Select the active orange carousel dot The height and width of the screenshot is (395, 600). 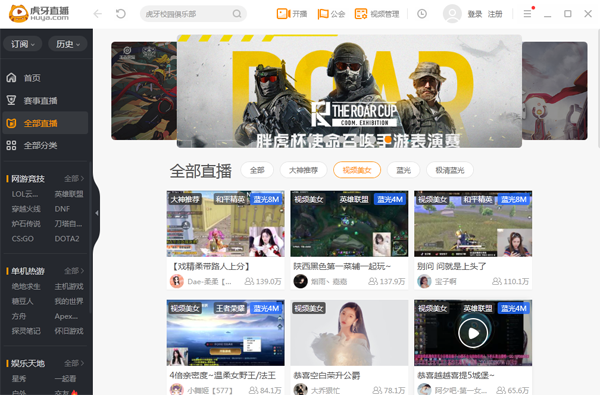pos(388,140)
